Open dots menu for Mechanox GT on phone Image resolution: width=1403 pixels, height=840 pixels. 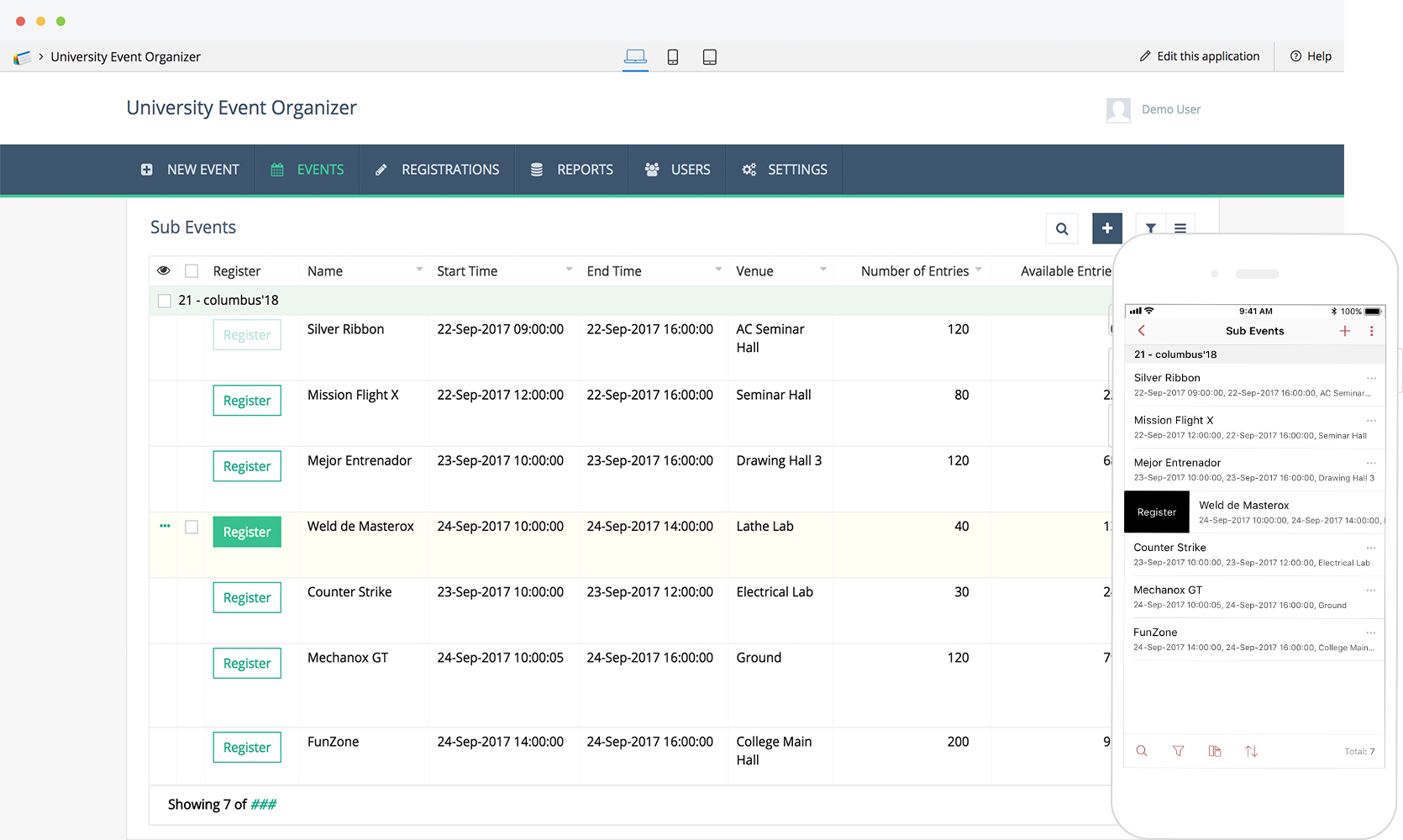click(1371, 590)
